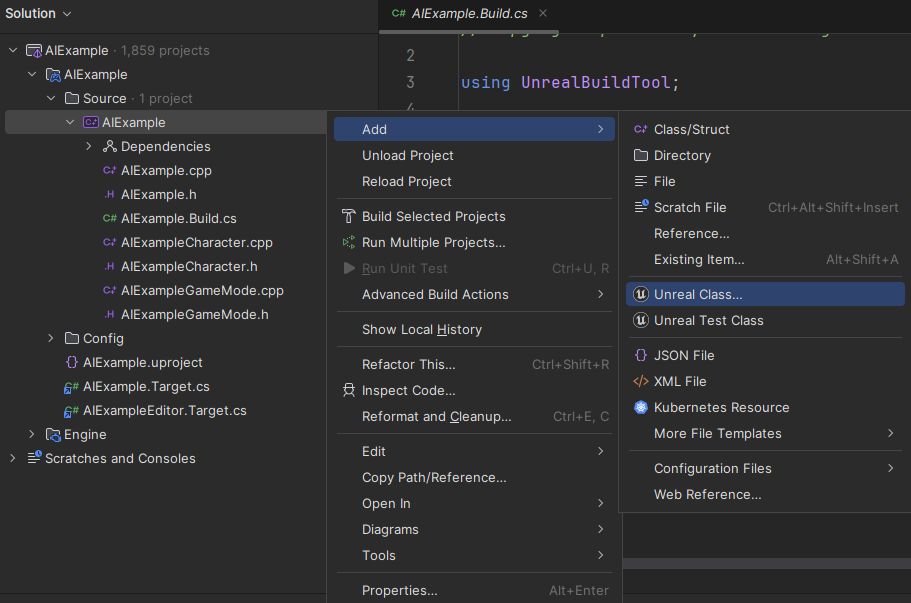Click the XML File icon
Viewport: 911px width, 603px height.
tap(641, 381)
